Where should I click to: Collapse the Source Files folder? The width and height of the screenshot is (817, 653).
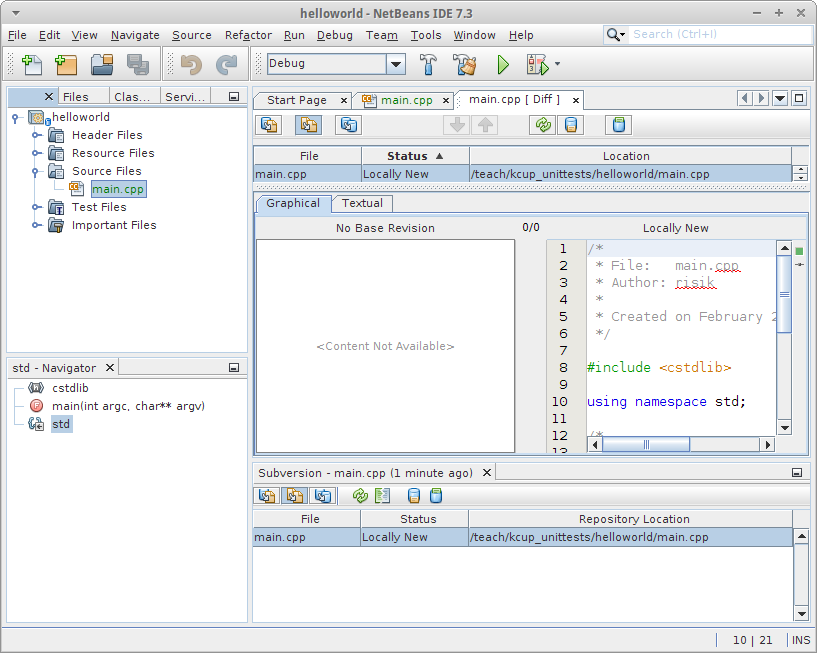coord(36,171)
